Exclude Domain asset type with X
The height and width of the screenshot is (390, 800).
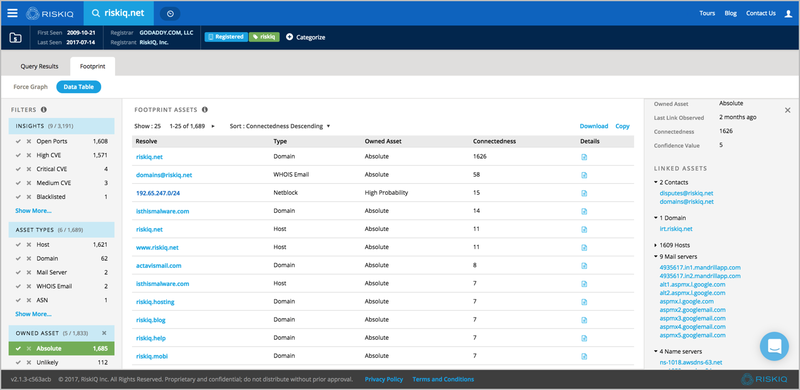point(29,258)
